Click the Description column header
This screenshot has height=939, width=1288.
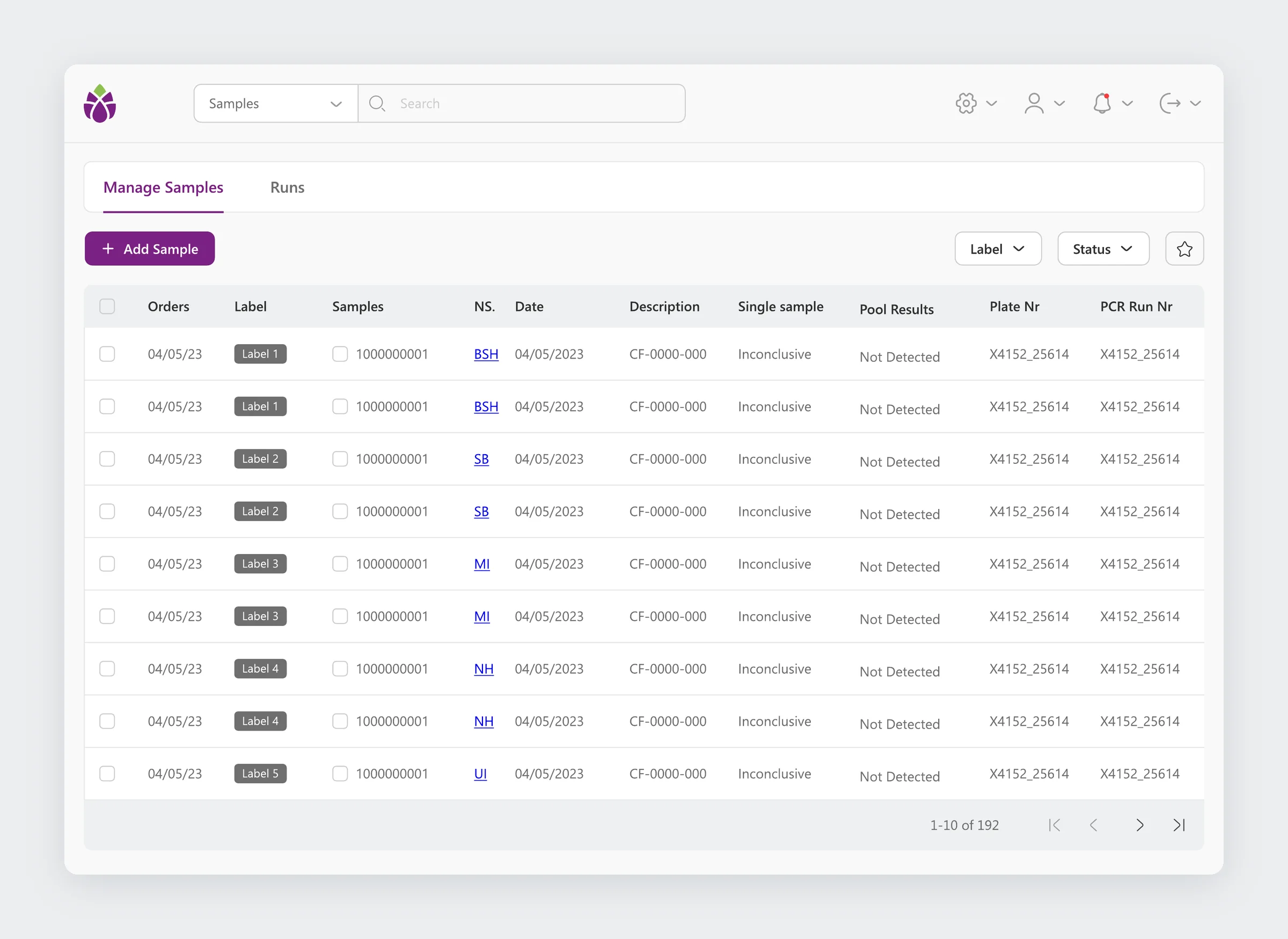(665, 307)
